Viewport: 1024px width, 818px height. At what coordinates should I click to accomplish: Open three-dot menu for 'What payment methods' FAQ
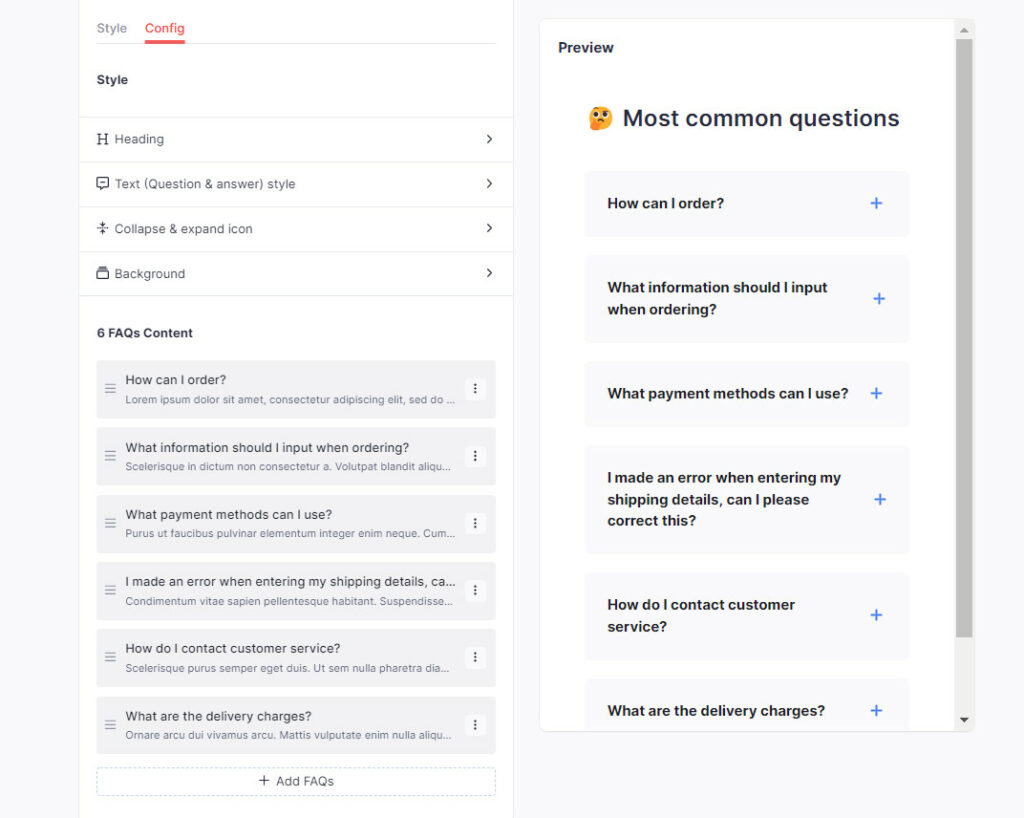pos(475,524)
